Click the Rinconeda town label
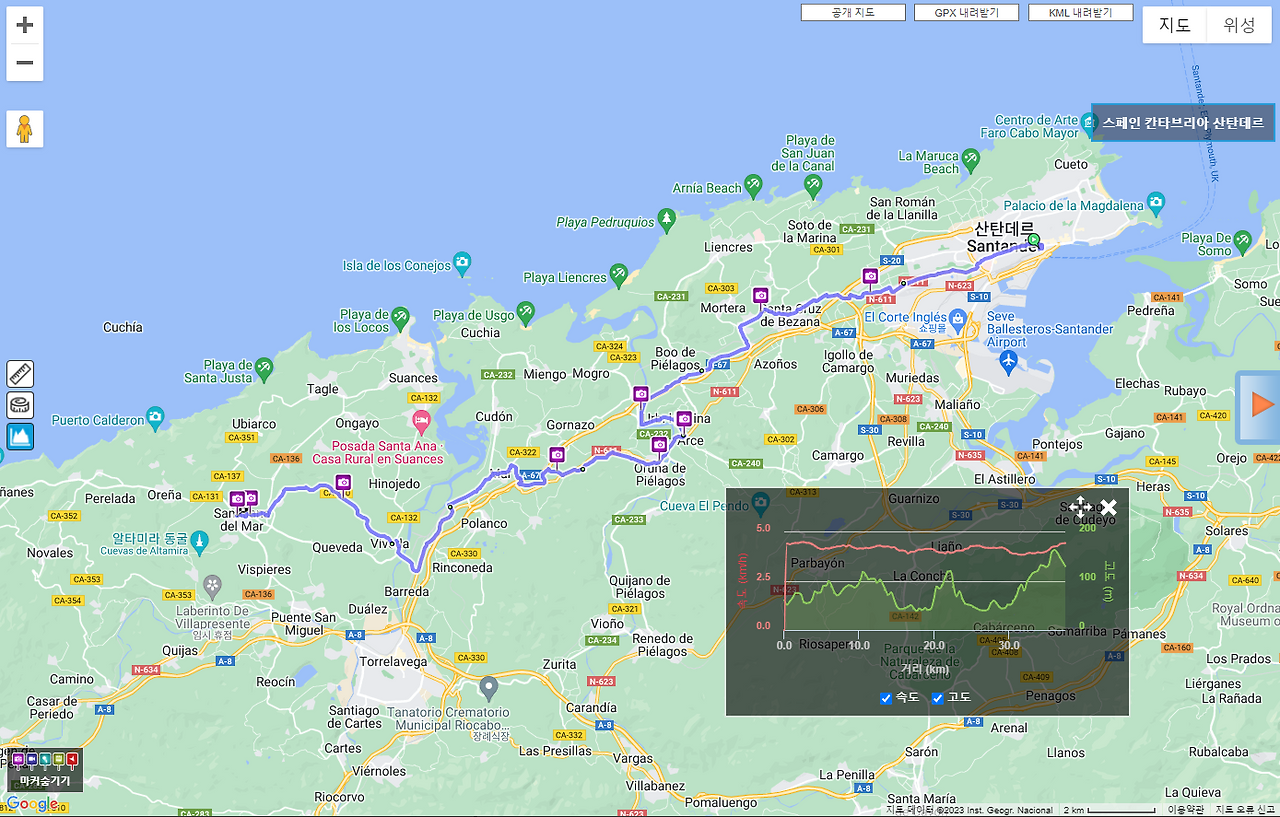The width and height of the screenshot is (1280, 817). pos(462,567)
